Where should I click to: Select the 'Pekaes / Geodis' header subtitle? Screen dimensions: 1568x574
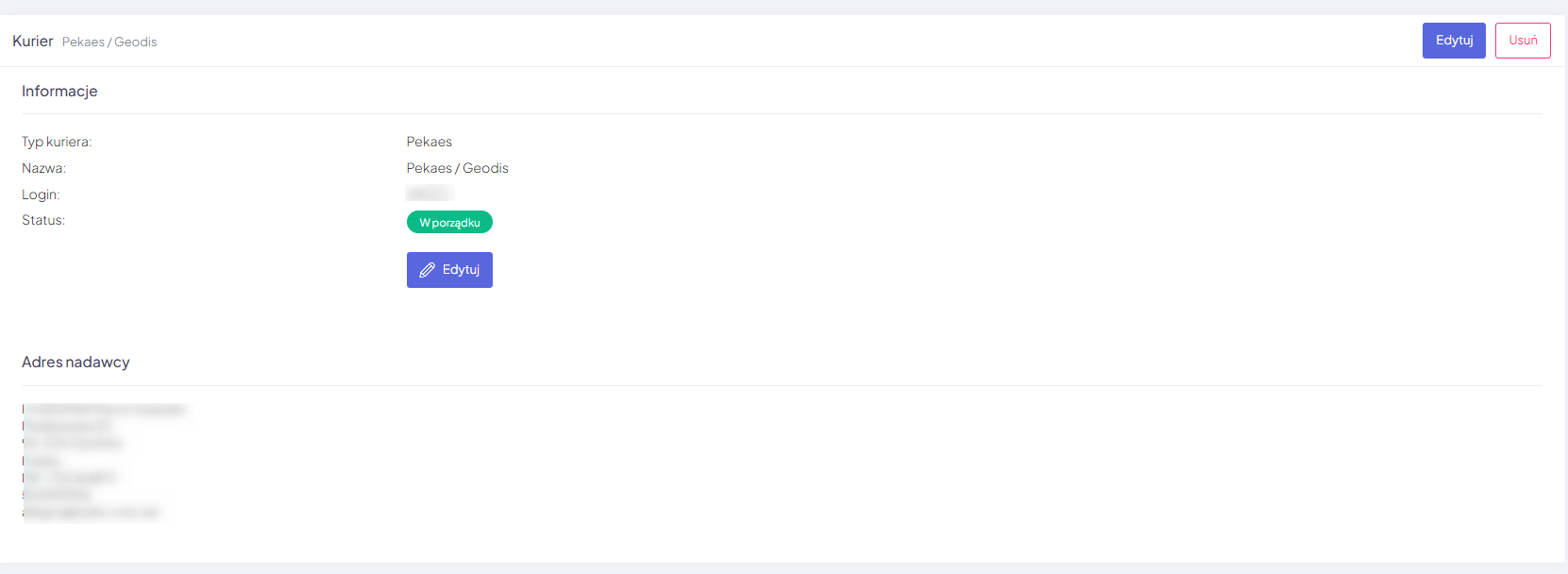point(110,42)
